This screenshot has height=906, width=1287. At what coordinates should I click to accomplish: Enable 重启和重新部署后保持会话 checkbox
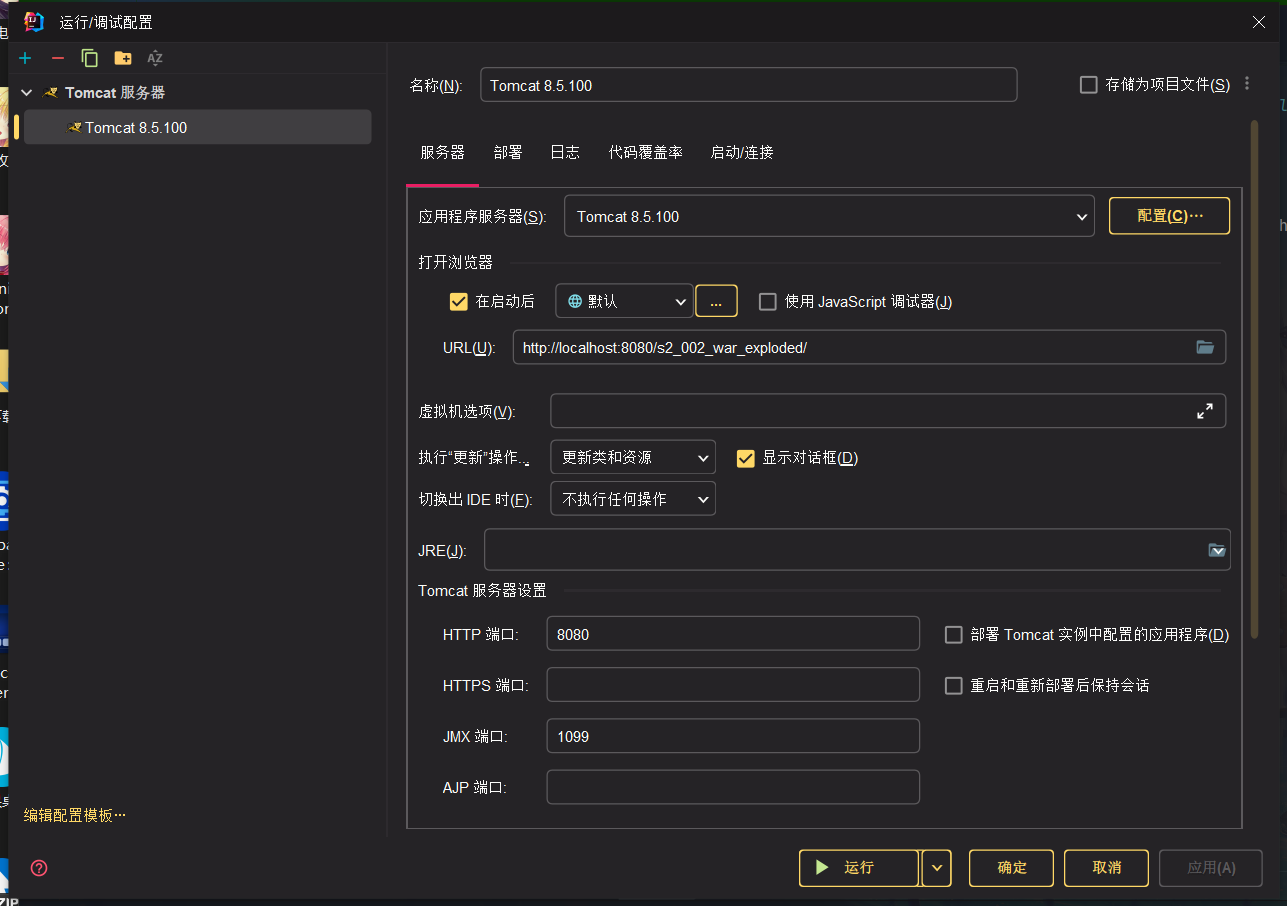point(954,685)
